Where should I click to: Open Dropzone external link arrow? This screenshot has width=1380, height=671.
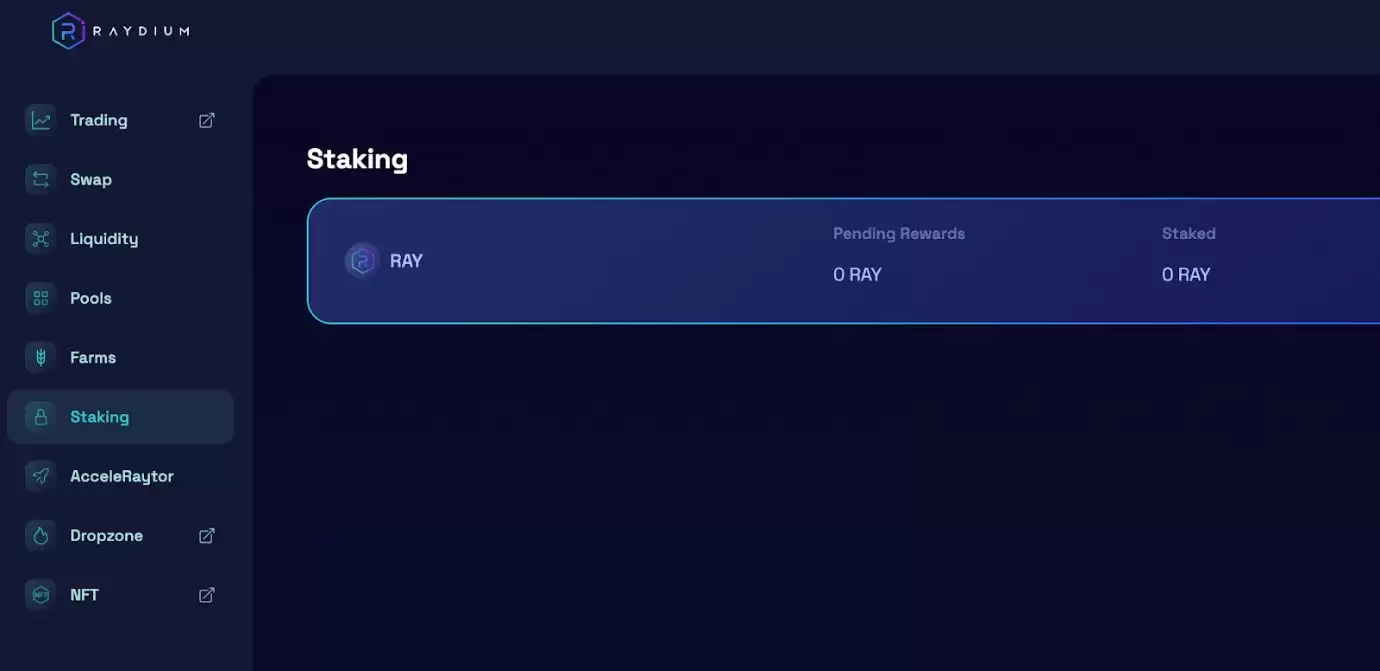207,536
